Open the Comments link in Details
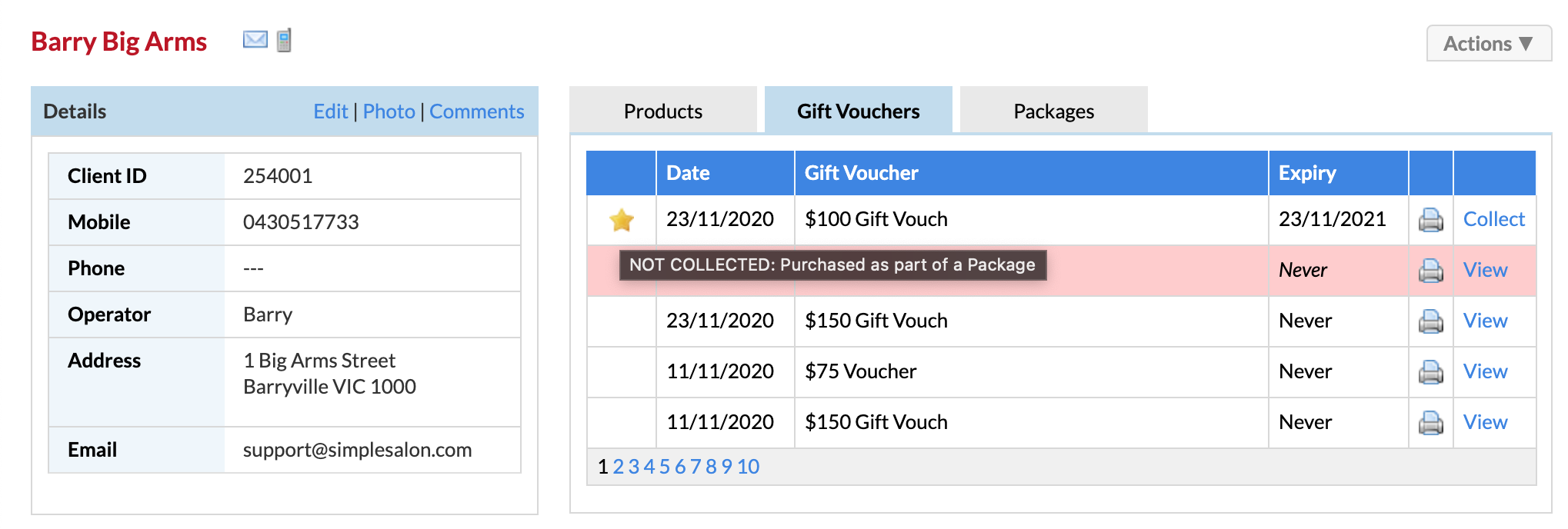 pos(476,111)
